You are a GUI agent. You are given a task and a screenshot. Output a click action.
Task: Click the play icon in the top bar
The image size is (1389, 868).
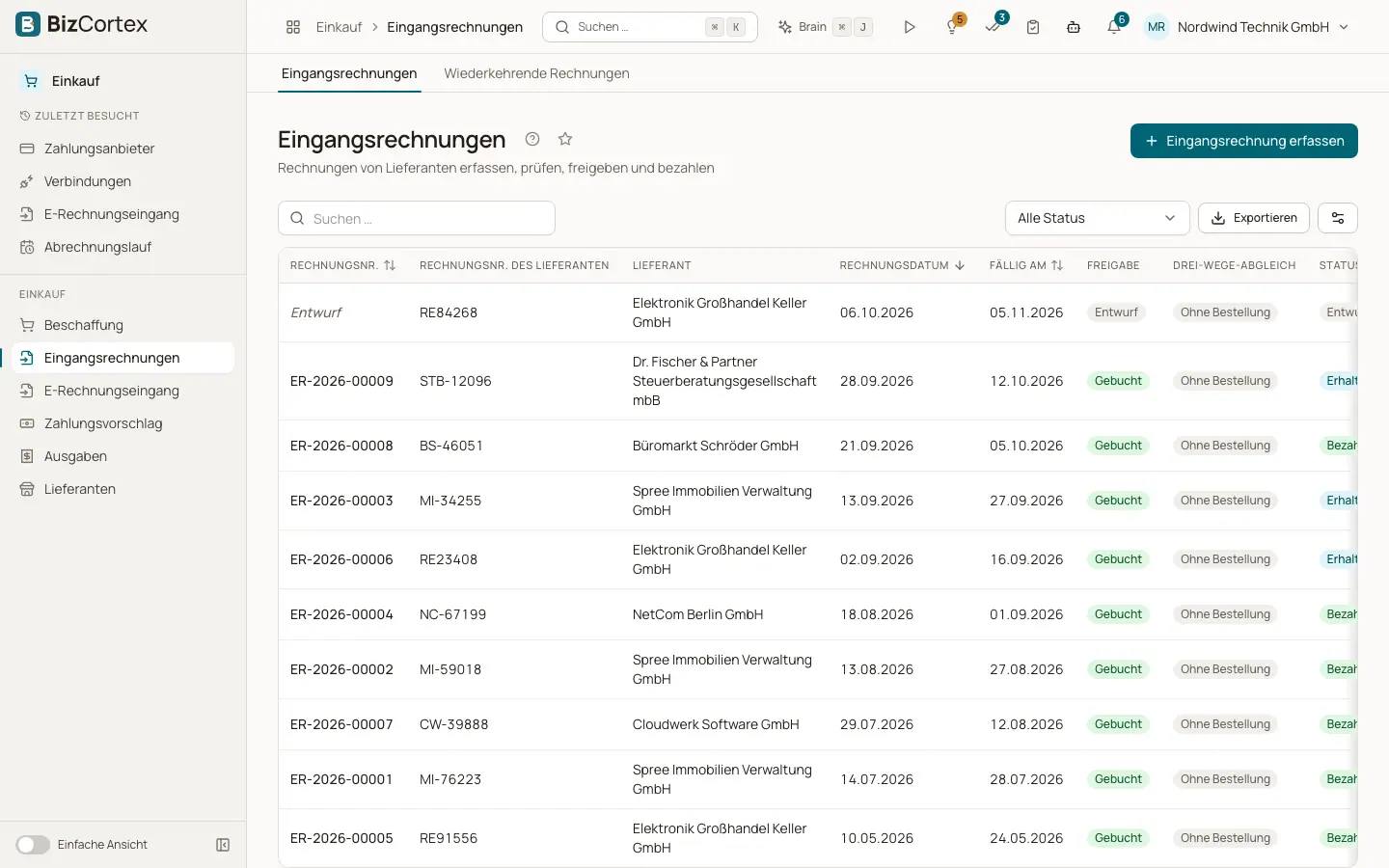(910, 27)
